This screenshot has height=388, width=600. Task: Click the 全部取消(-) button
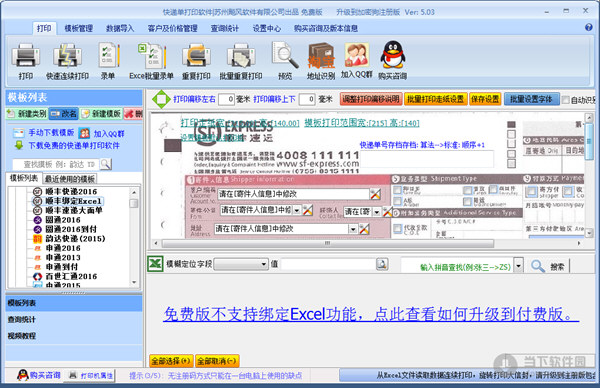pyautogui.click(x=217, y=361)
